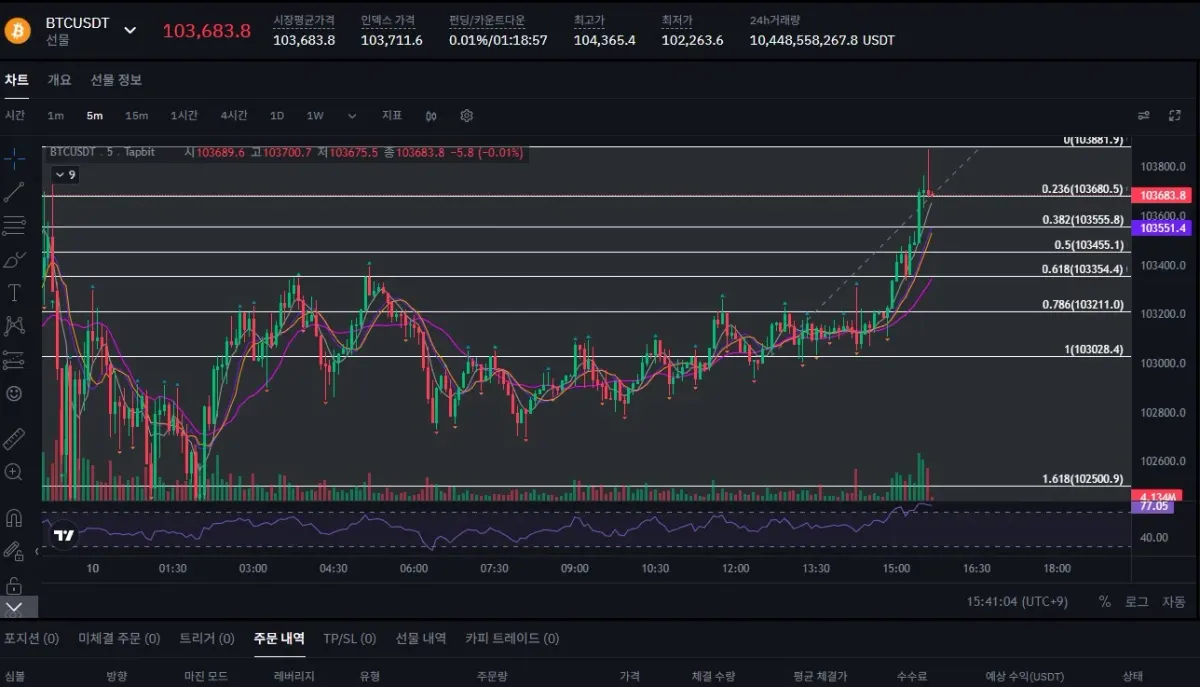The height and width of the screenshot is (687, 1200).
Task: Open the 선물 내역 tab
Action: pyautogui.click(x=420, y=638)
